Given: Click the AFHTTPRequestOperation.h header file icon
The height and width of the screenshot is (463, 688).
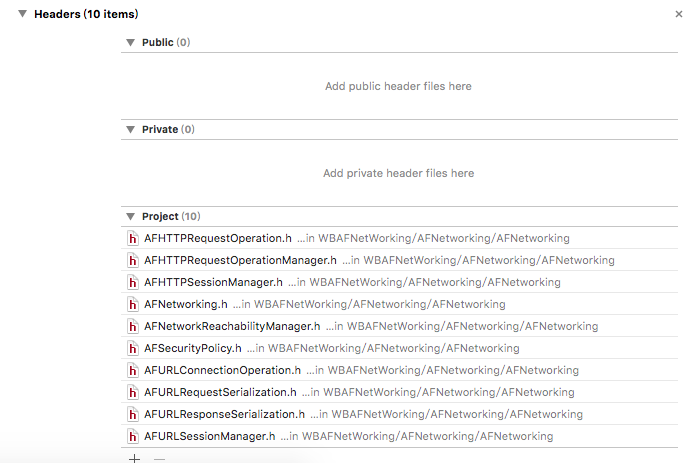Looking at the screenshot, I should pos(133,238).
